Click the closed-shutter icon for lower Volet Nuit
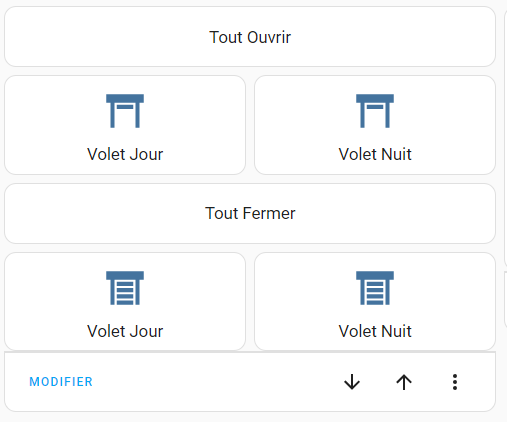The height and width of the screenshot is (422, 507). pos(375,288)
